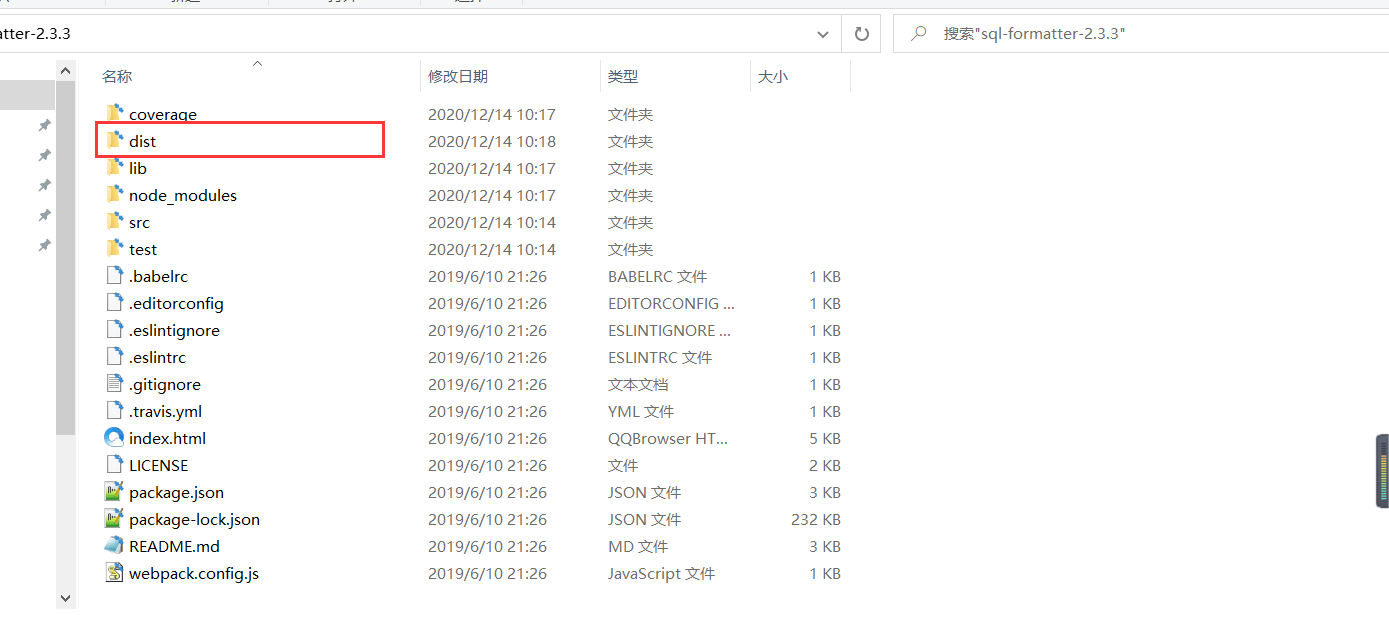This screenshot has height=622, width=1389.
Task: Select the node_modules folder icon
Action: [x=114, y=194]
